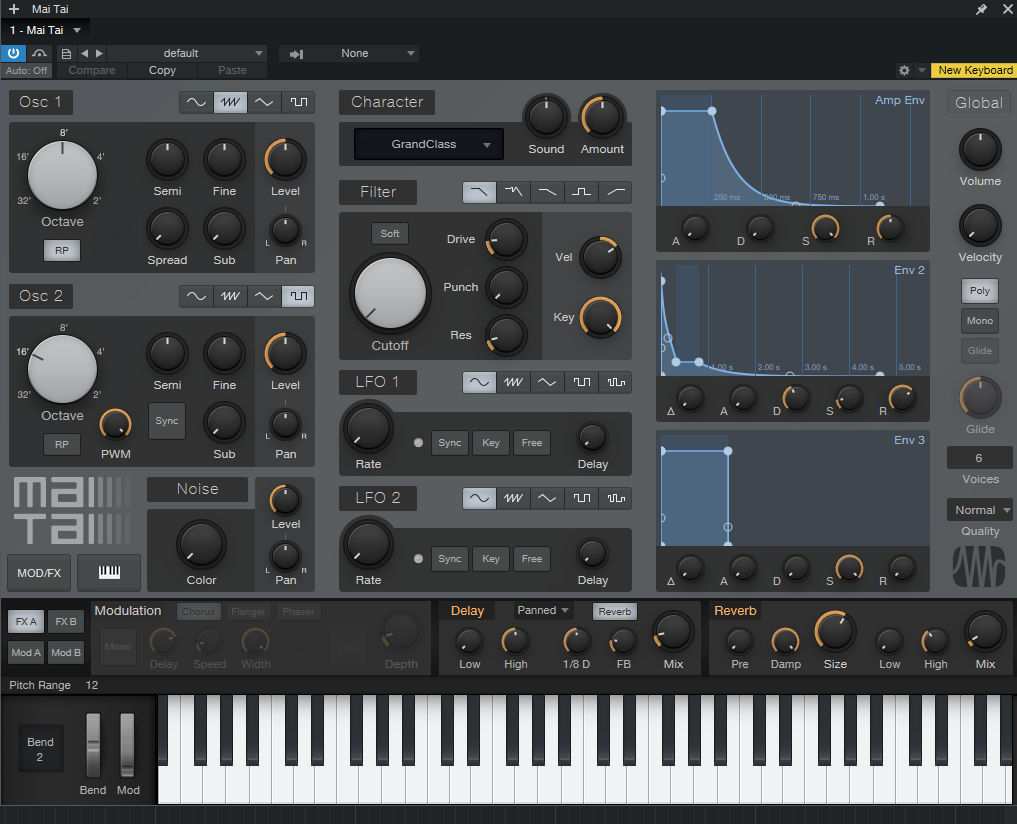Switch to the Mod A tab
This screenshot has height=824, width=1017.
(x=26, y=652)
